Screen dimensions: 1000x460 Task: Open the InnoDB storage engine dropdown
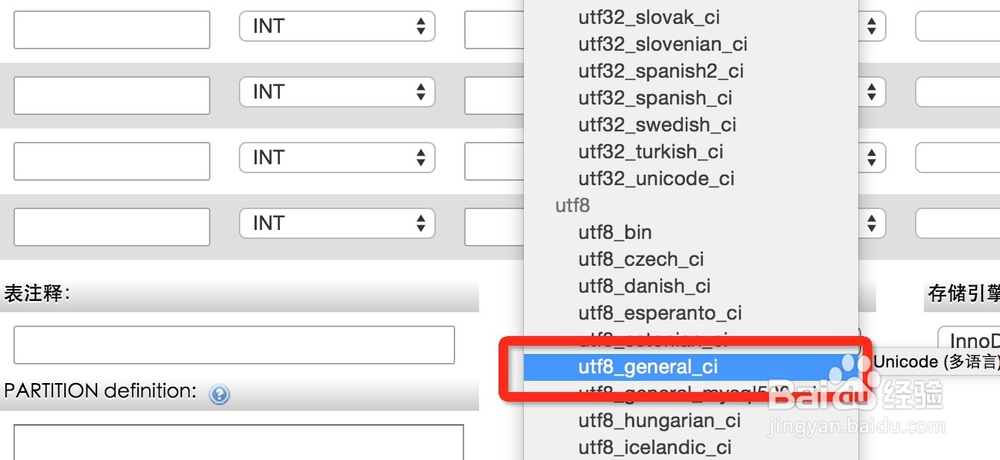[970, 340]
